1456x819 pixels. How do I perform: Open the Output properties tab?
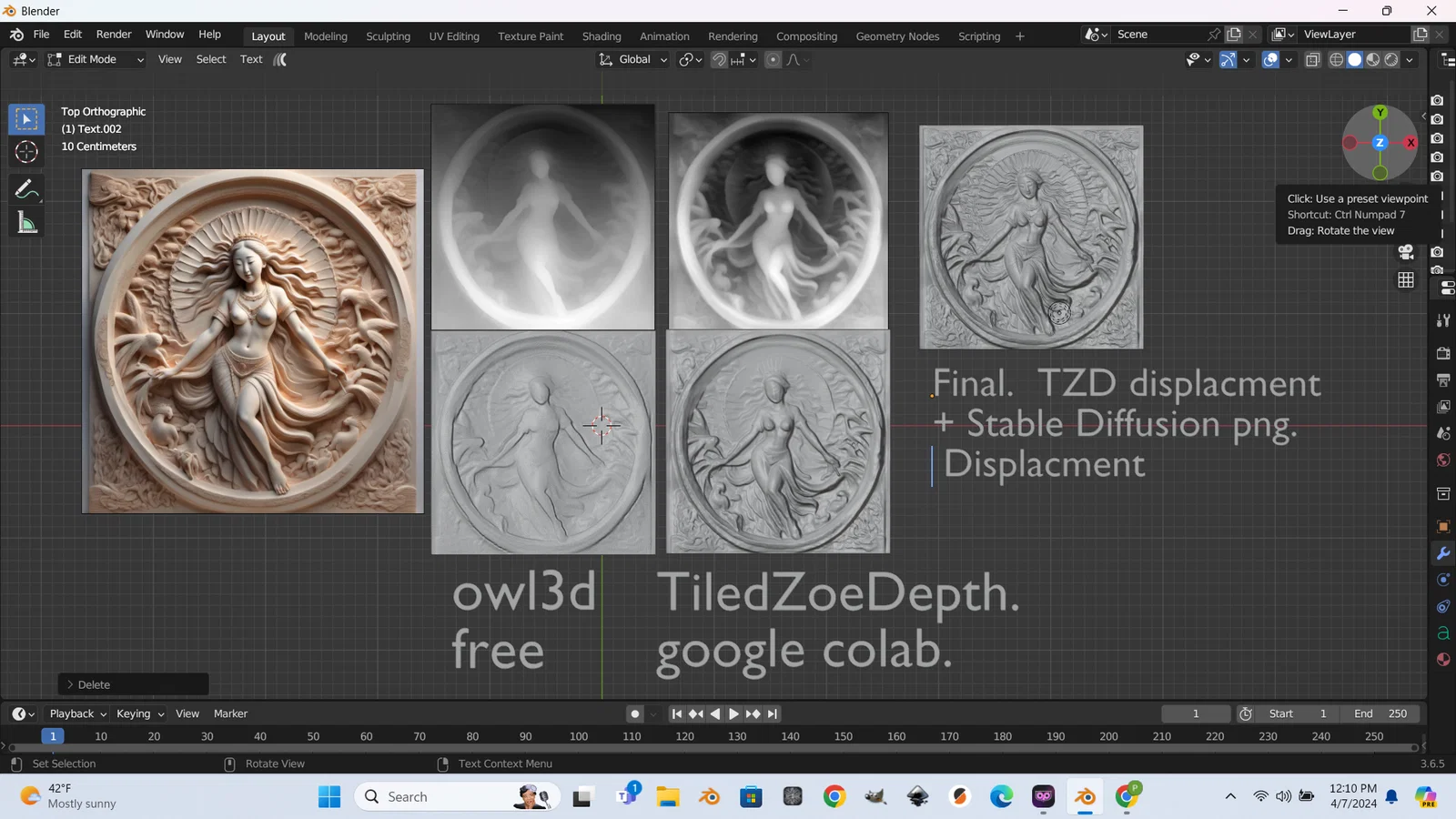1443,379
